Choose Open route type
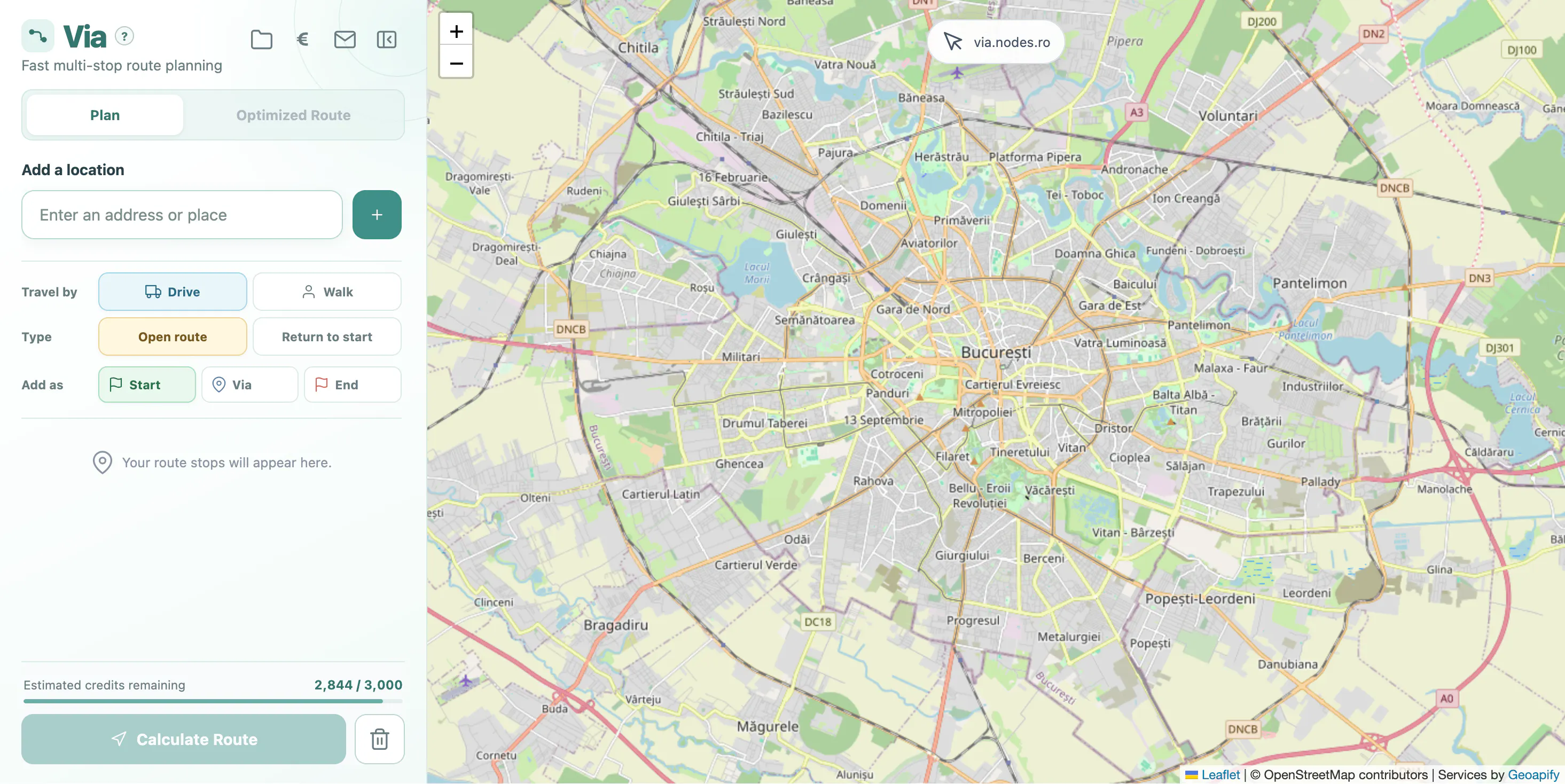 click(173, 336)
